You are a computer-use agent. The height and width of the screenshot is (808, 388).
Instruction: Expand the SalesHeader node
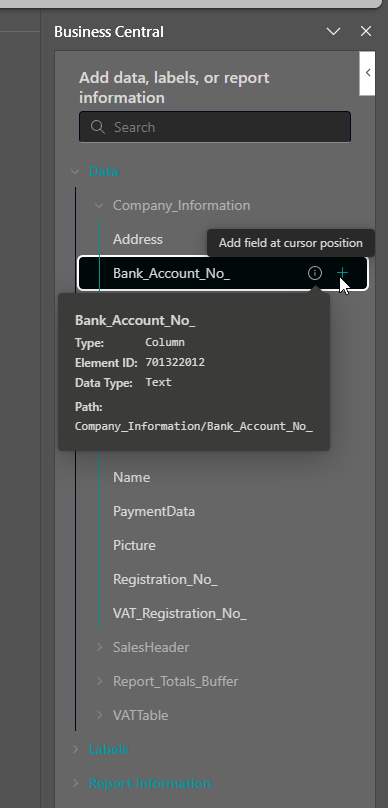point(99,647)
